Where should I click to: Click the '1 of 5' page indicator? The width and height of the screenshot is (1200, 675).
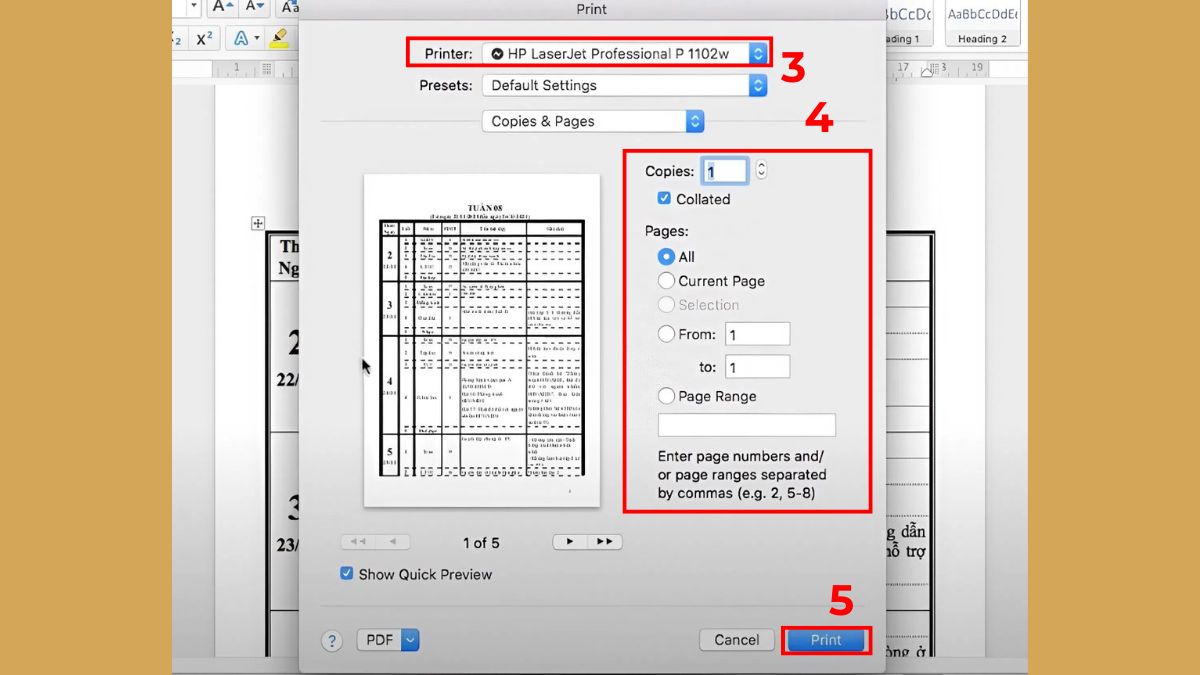click(x=481, y=543)
